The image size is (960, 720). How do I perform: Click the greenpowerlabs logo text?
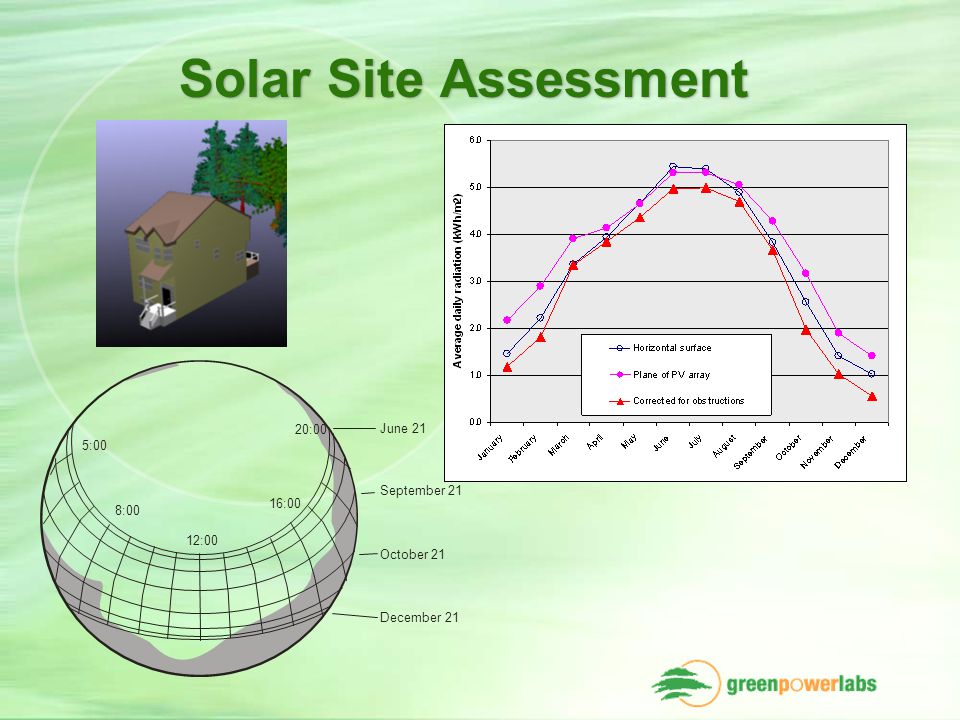click(801, 684)
